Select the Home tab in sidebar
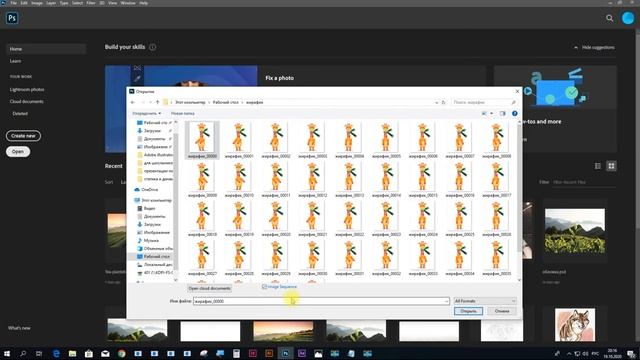 click(46, 49)
